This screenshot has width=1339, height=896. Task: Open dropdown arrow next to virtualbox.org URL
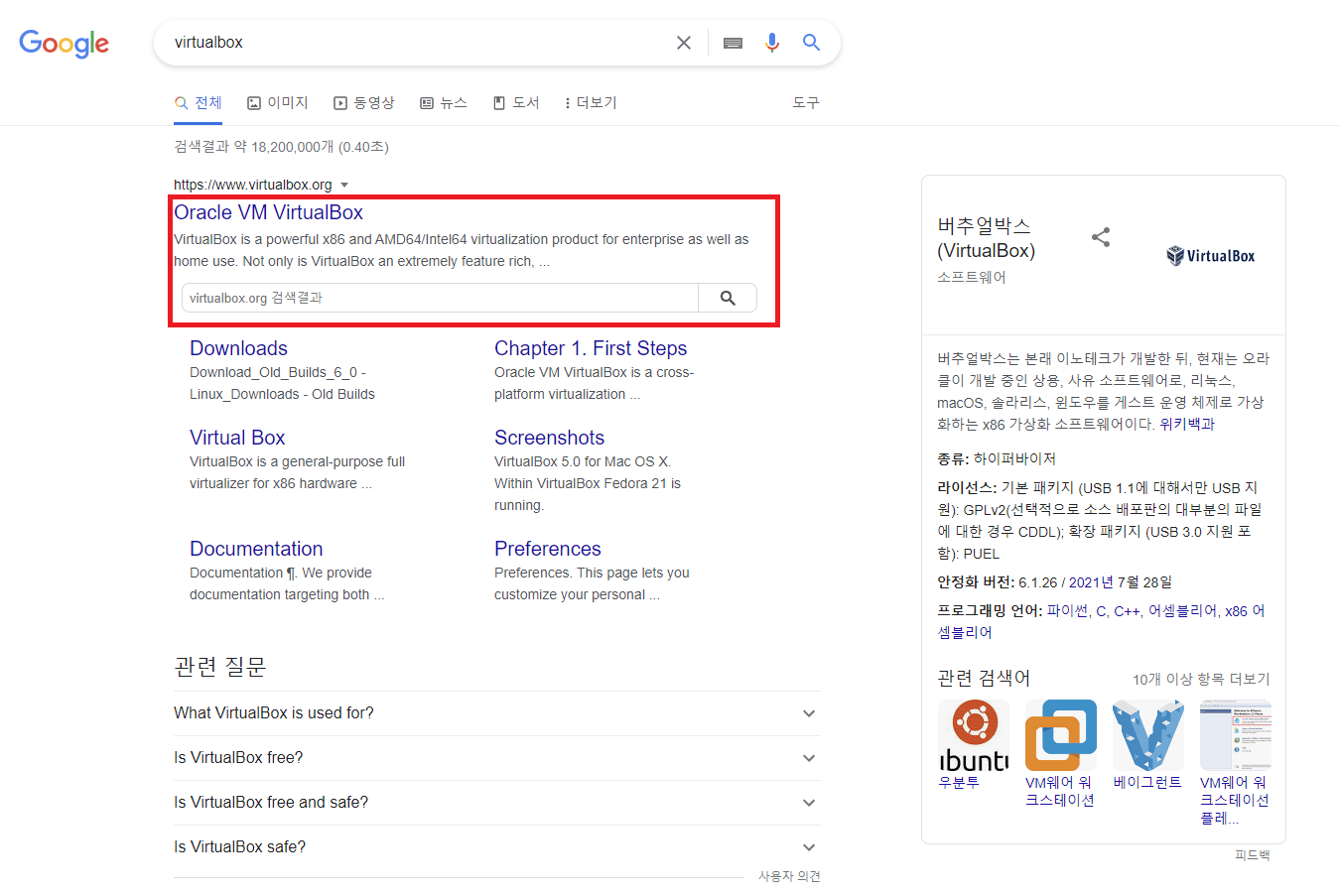pyautogui.click(x=344, y=186)
